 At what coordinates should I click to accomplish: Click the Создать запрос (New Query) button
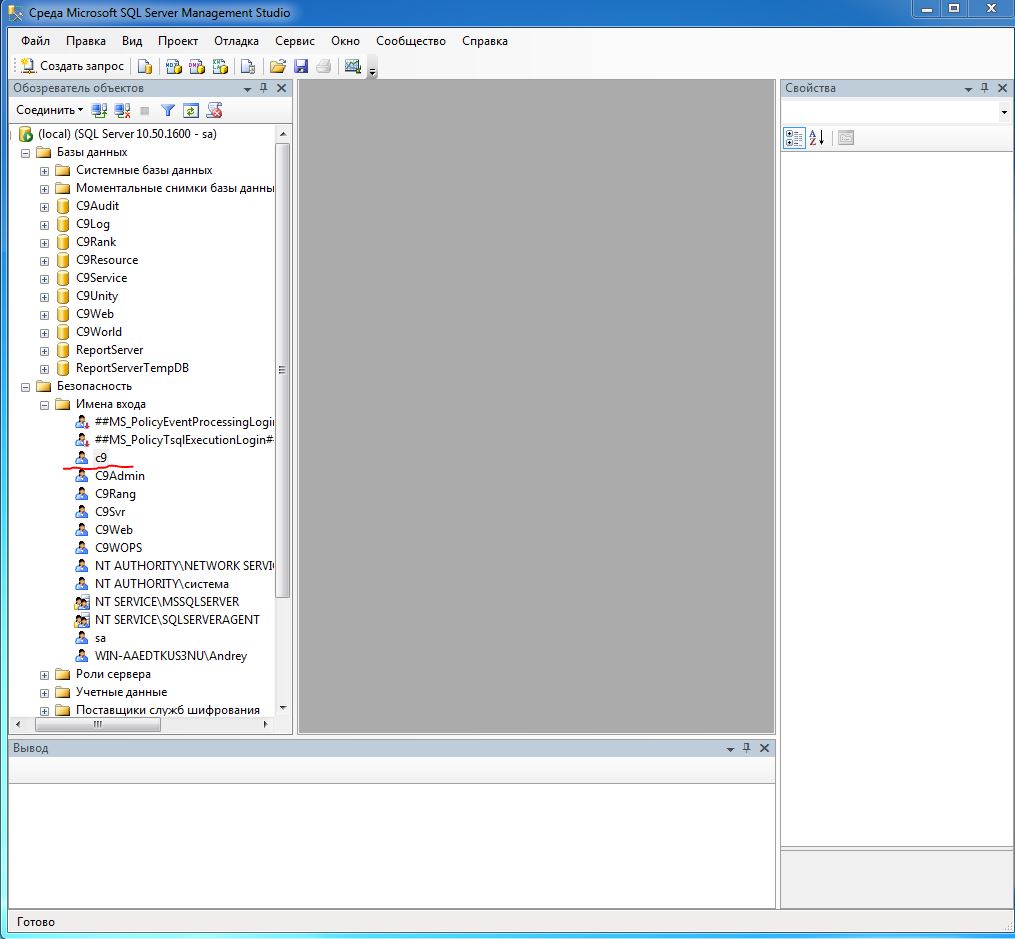[x=73, y=66]
